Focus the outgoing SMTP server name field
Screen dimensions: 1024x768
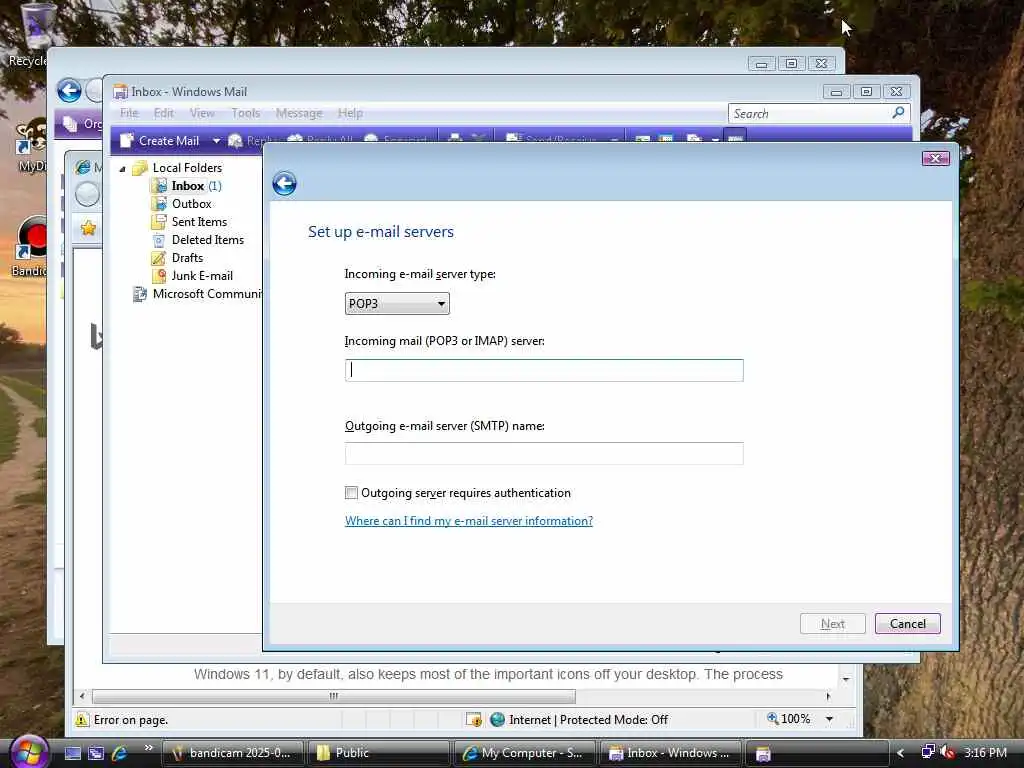click(x=544, y=453)
